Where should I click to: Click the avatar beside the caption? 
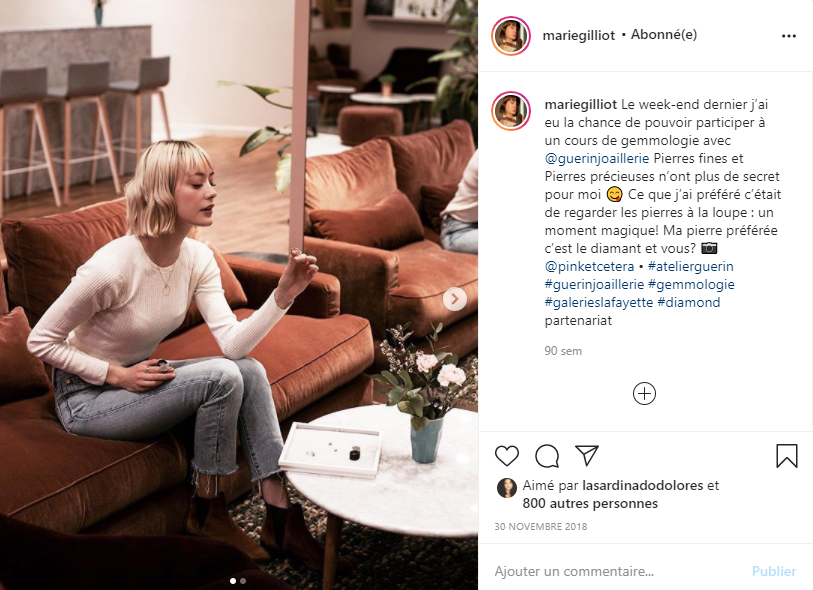(x=511, y=111)
